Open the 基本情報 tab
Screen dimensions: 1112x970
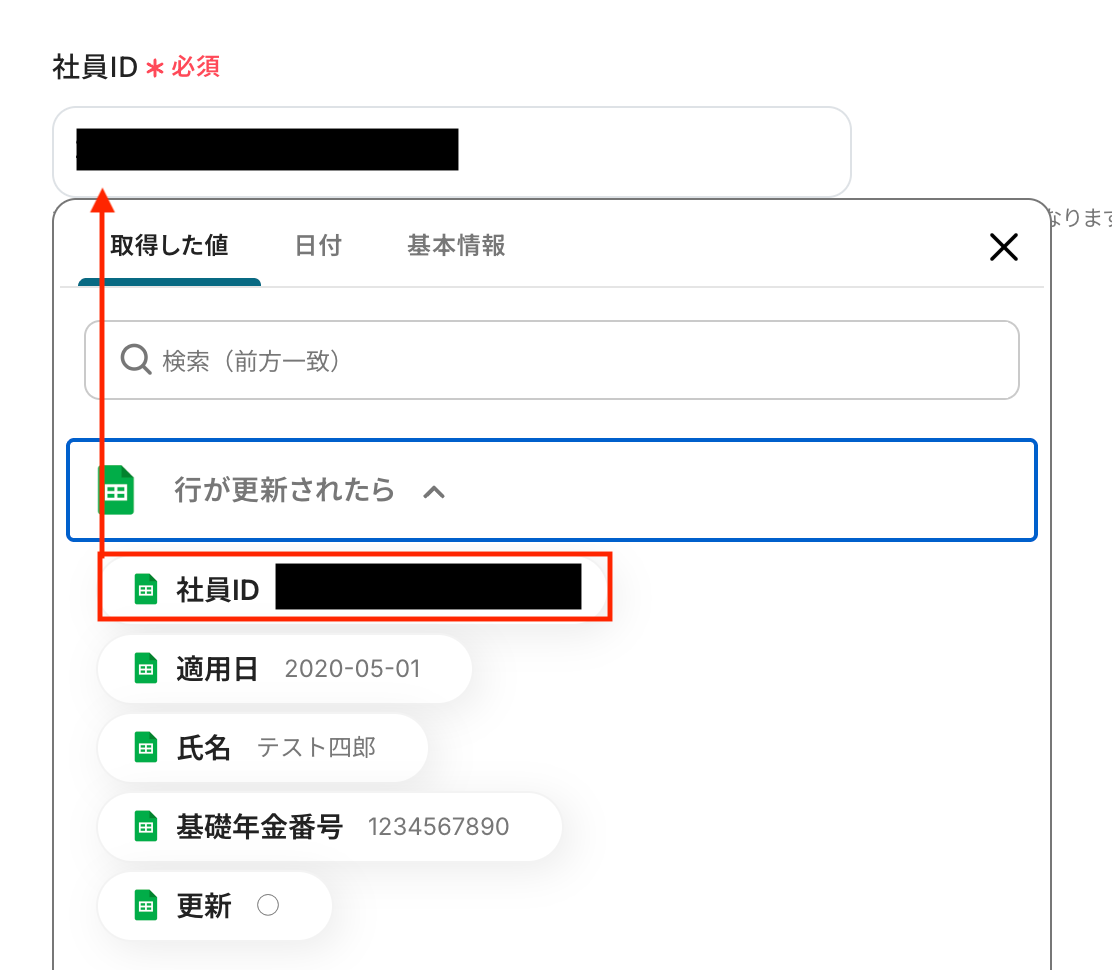pos(456,245)
